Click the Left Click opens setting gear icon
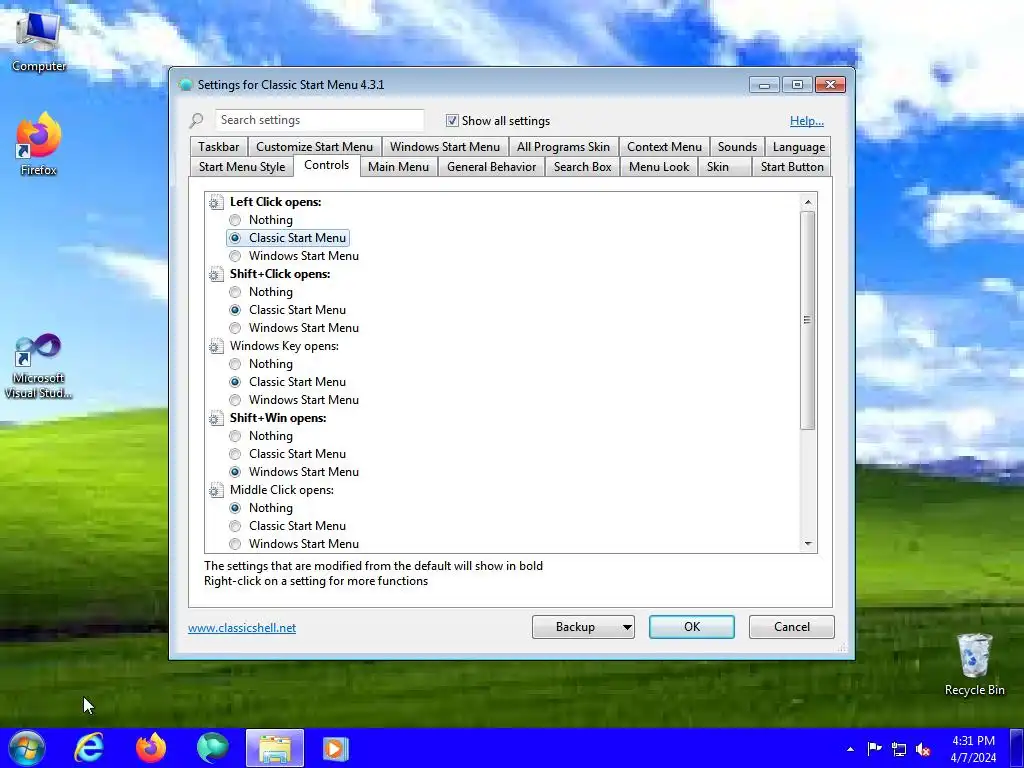The width and height of the screenshot is (1024, 768). pyautogui.click(x=216, y=202)
